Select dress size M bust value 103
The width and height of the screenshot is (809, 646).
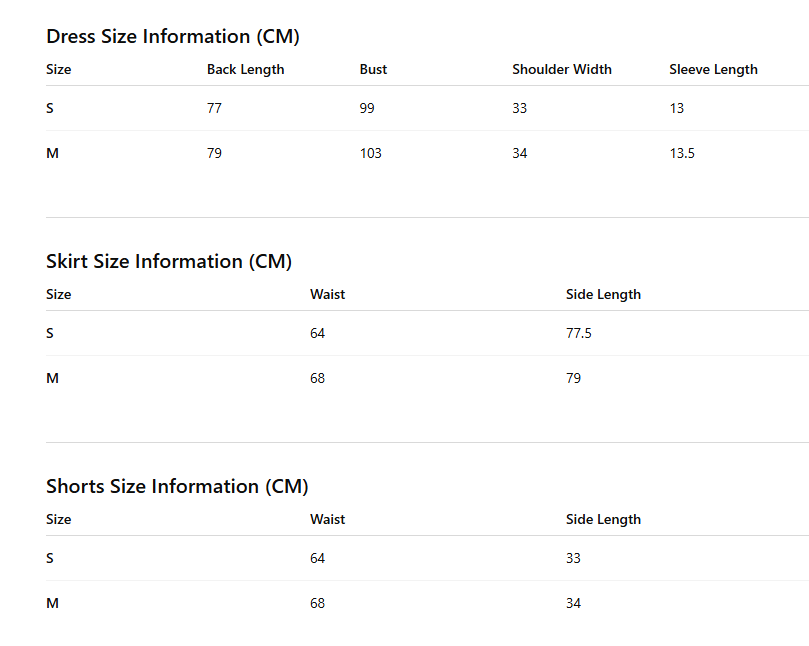tap(370, 153)
